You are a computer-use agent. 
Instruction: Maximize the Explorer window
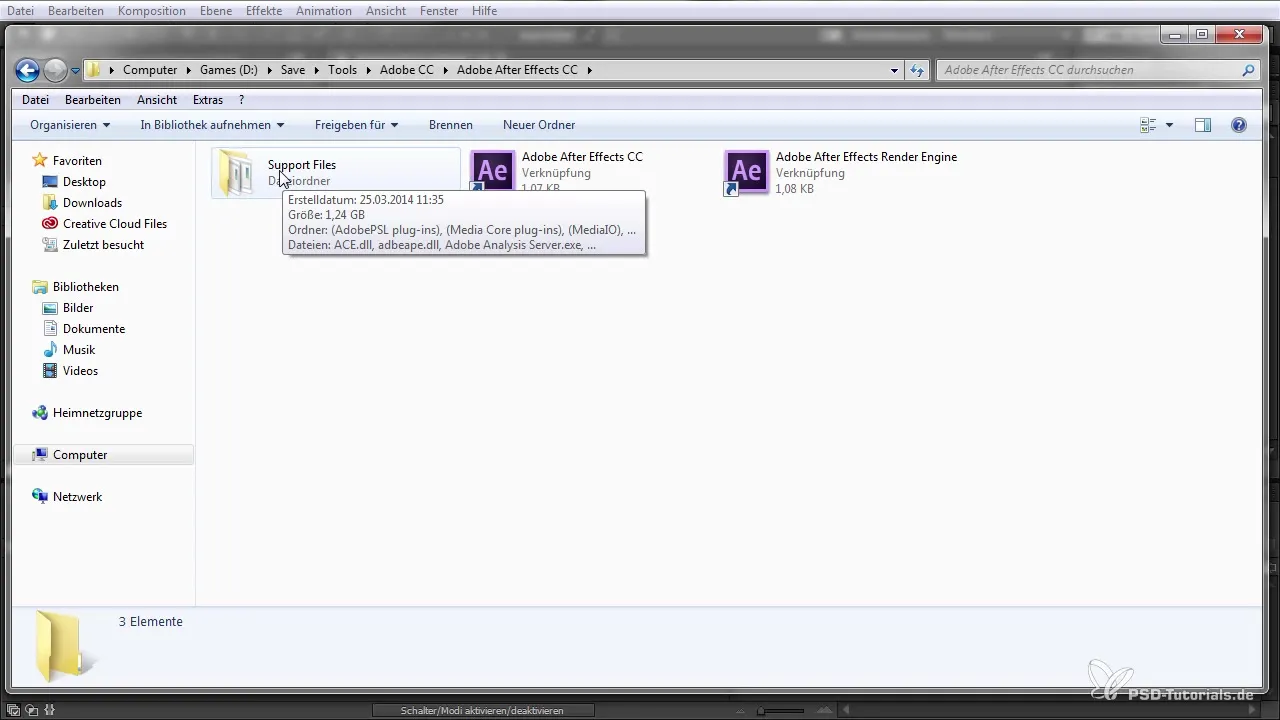[x=1201, y=34]
